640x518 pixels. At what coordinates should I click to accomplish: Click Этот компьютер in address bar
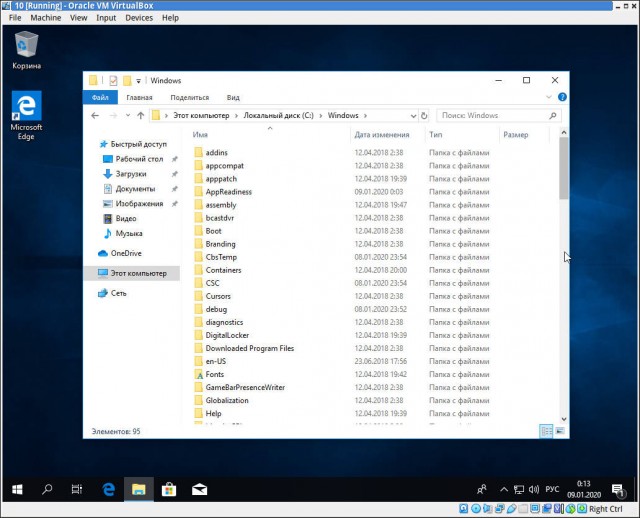(x=201, y=116)
